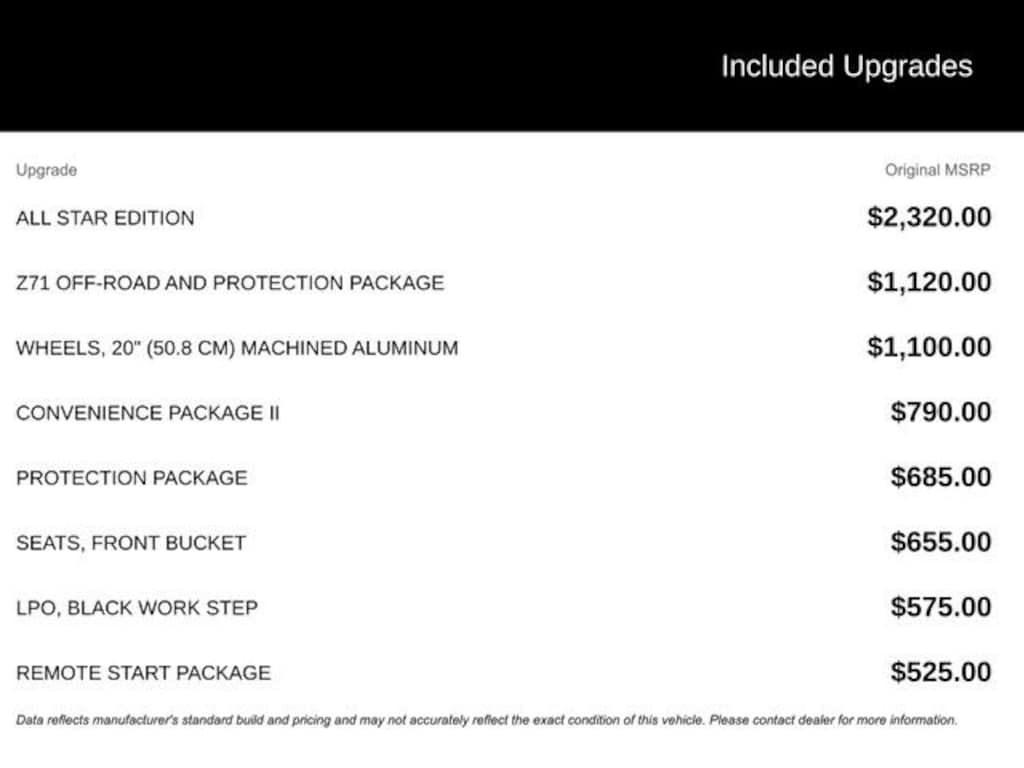Click the $685.00 MSRP value
This screenshot has height=768, width=1024.
[941, 478]
